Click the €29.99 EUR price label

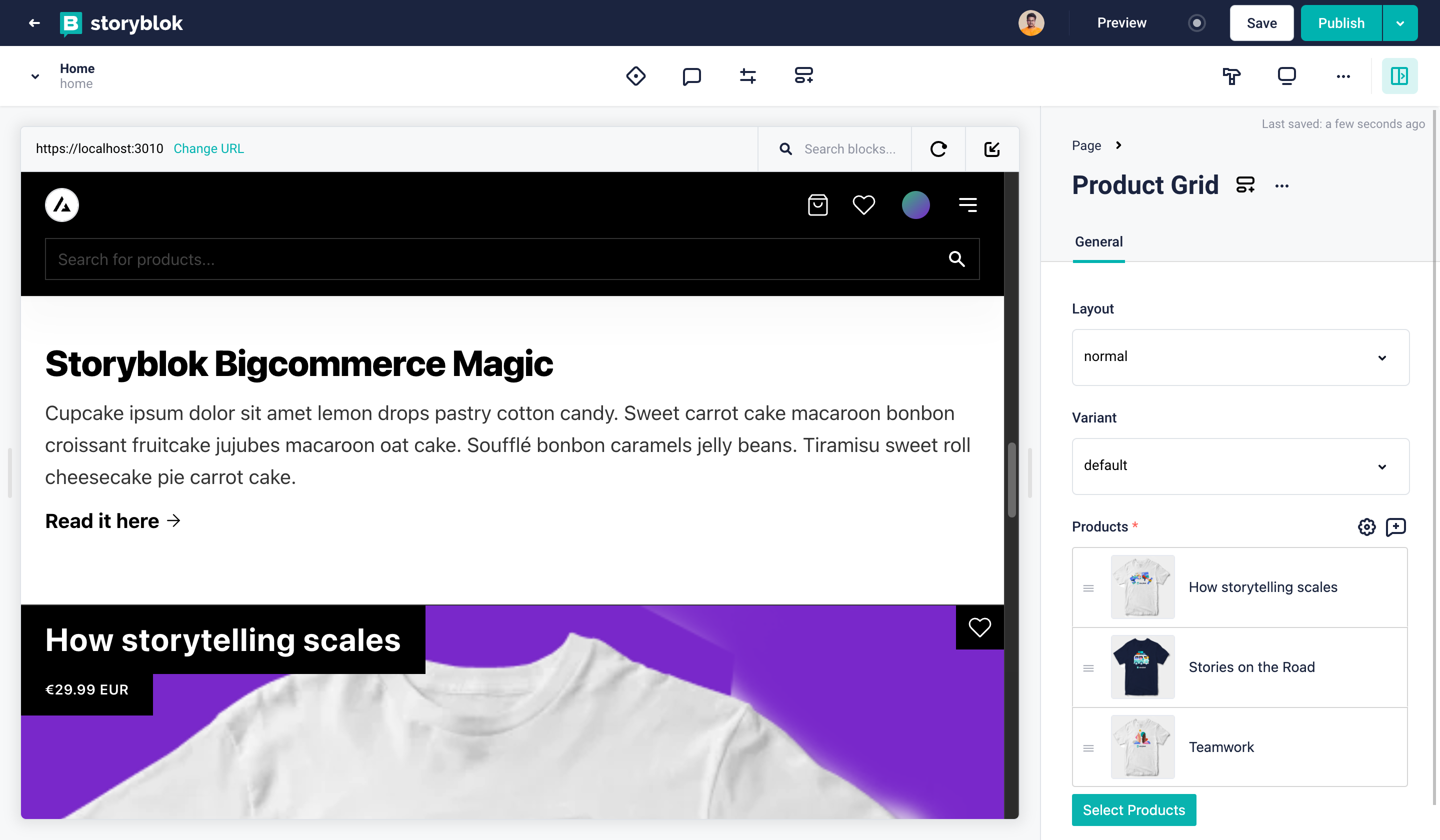click(x=87, y=689)
